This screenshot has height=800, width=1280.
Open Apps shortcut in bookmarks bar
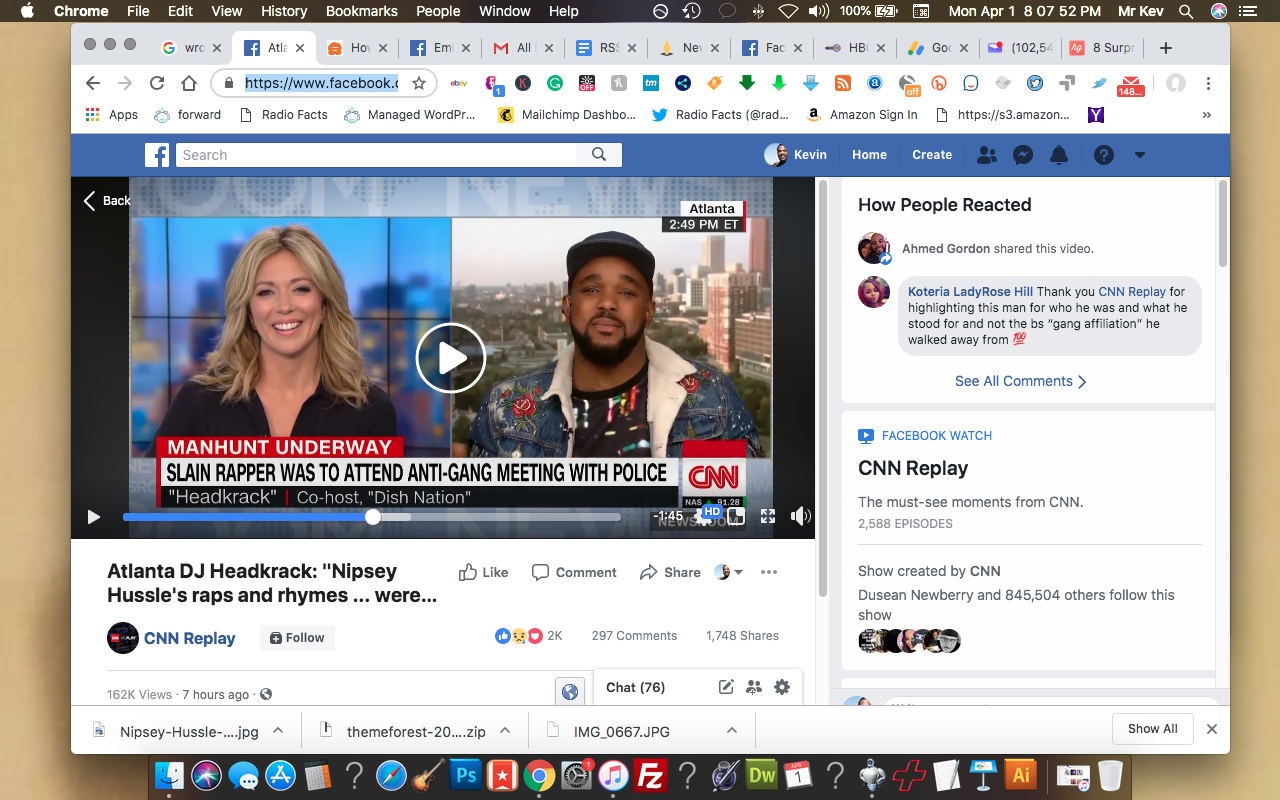[x=112, y=115]
